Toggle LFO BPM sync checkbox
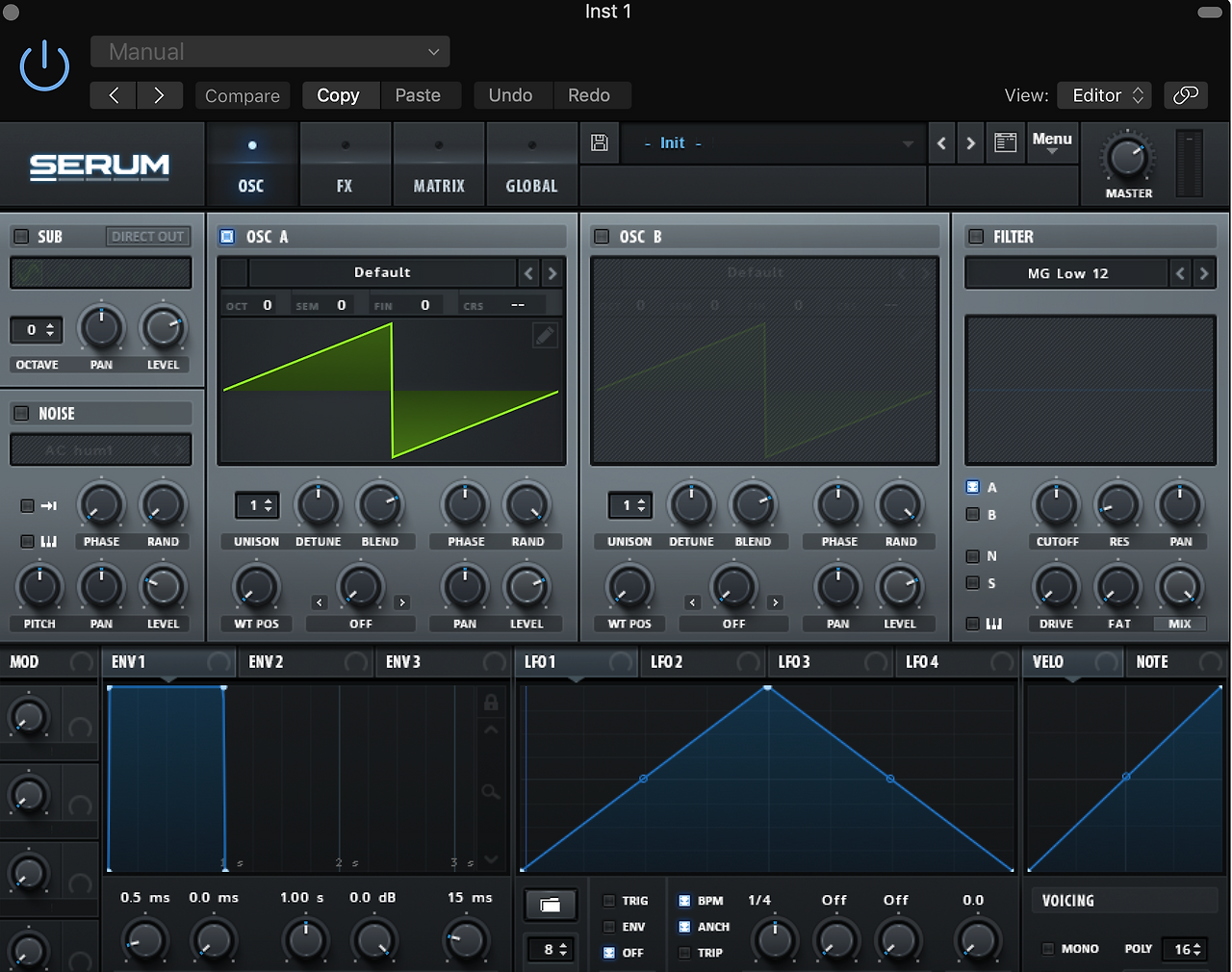Image resolution: width=1232 pixels, height=972 pixels. click(684, 901)
